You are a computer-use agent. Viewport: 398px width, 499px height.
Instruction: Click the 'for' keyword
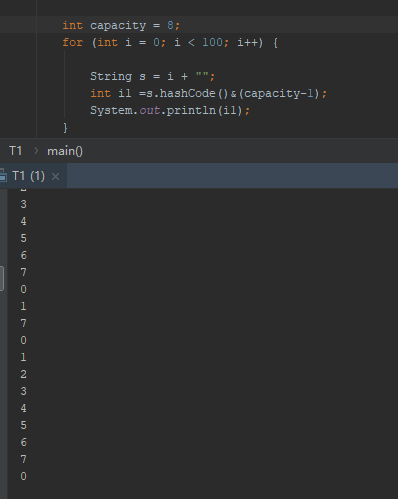coord(73,43)
